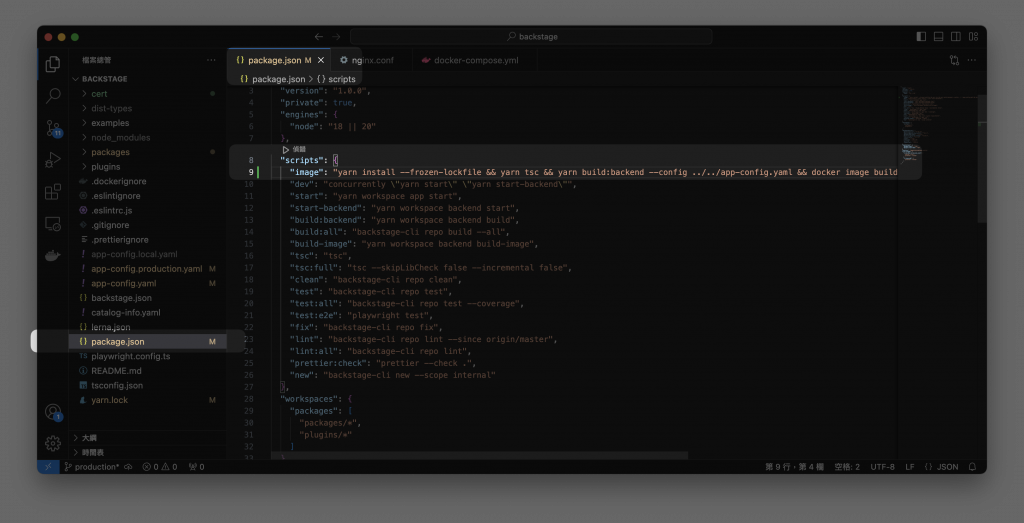
Task: Change encoding via UTF-8 status item
Action: 882,467
